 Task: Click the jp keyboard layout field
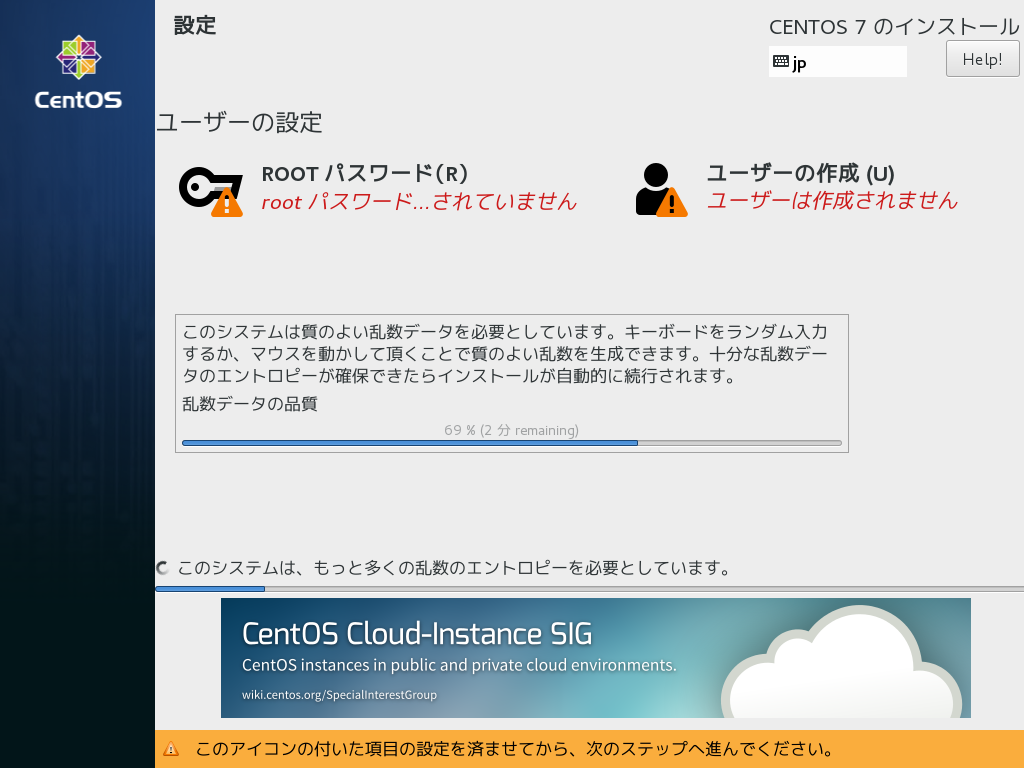(x=837, y=61)
